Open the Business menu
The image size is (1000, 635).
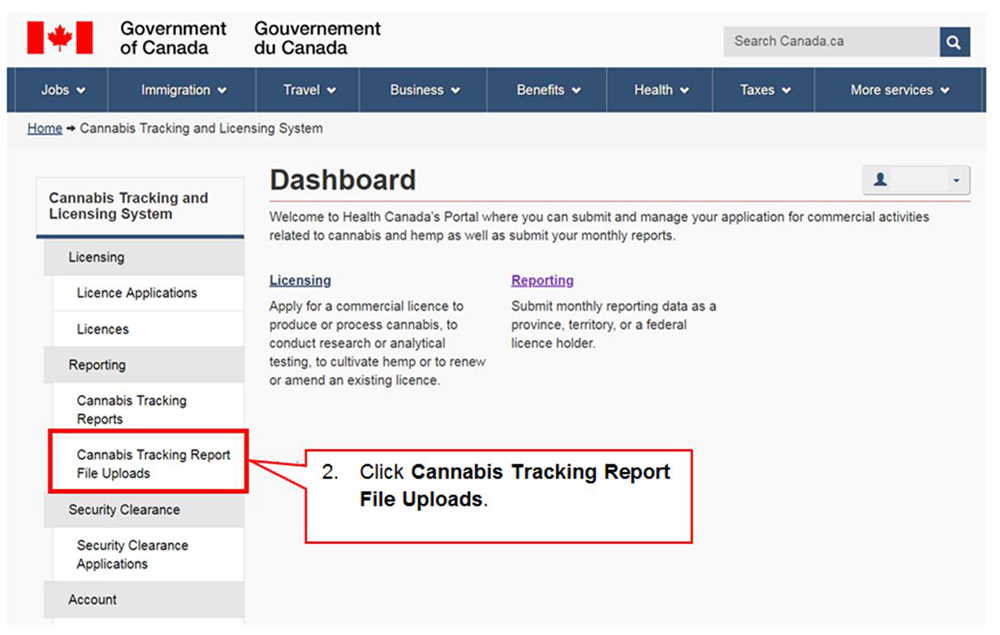425,90
